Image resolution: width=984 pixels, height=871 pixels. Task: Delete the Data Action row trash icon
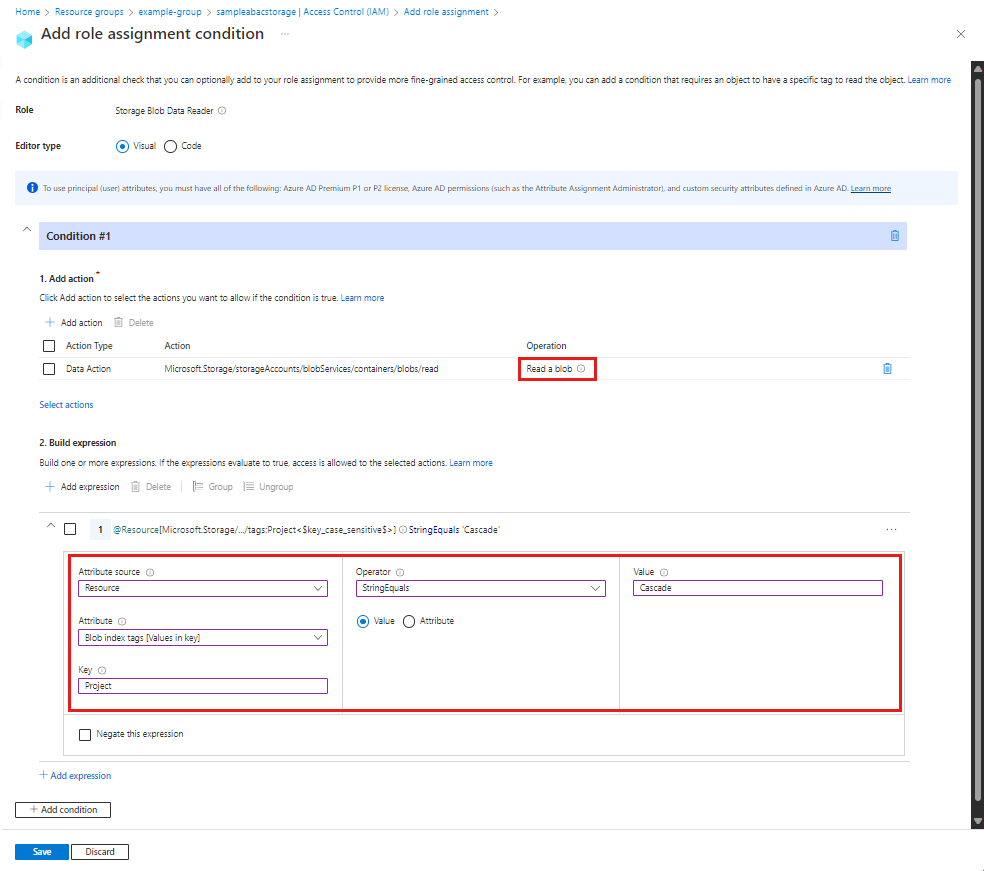886,368
